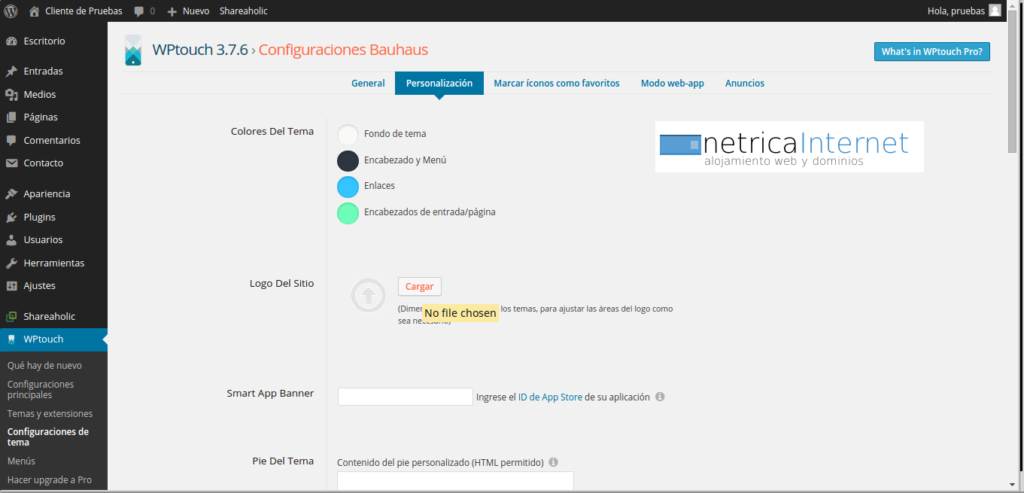Expand the Apariencia sidebar menu

click(x=46, y=194)
